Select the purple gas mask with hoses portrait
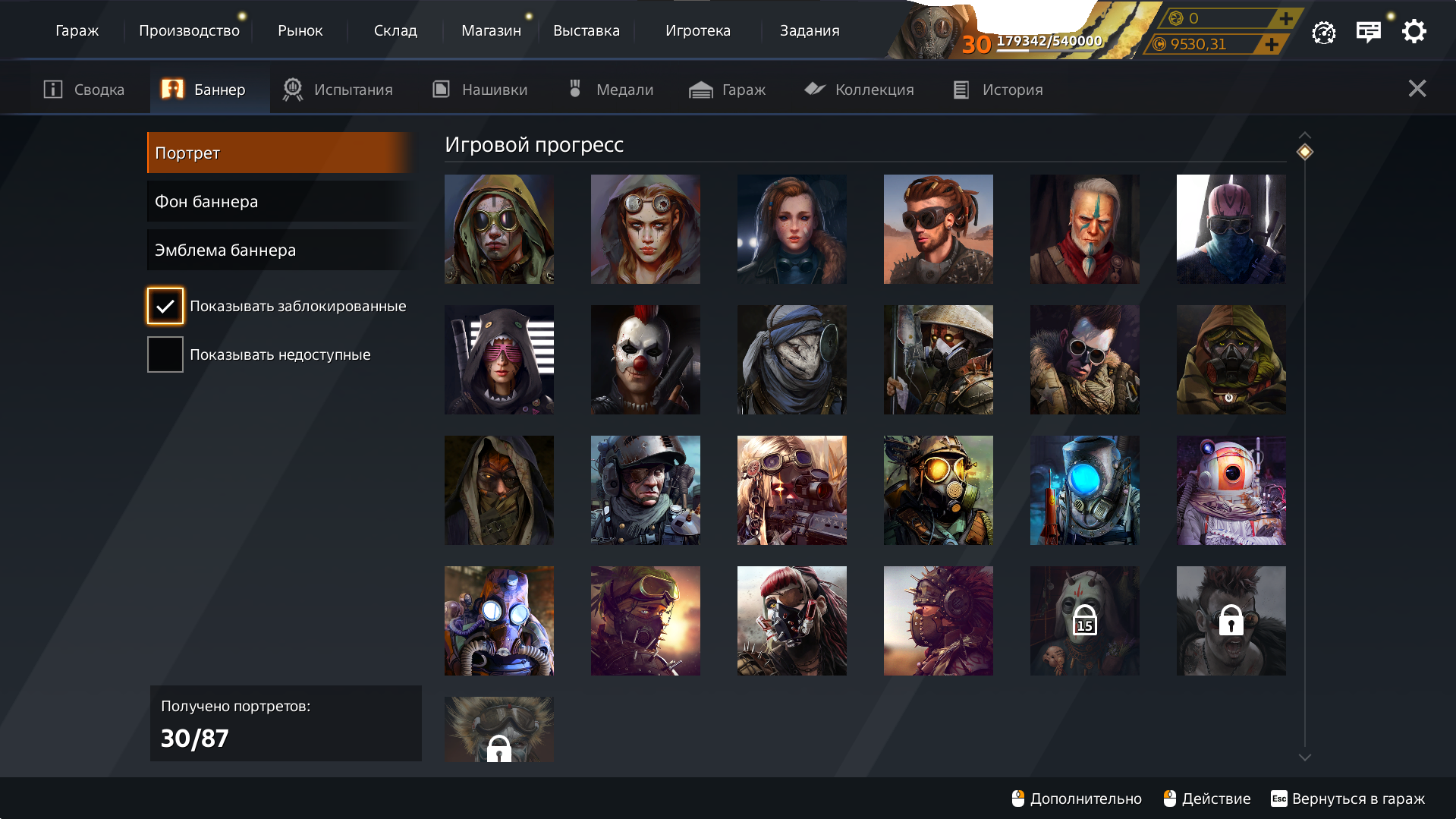The width and height of the screenshot is (1456, 819). [x=499, y=621]
